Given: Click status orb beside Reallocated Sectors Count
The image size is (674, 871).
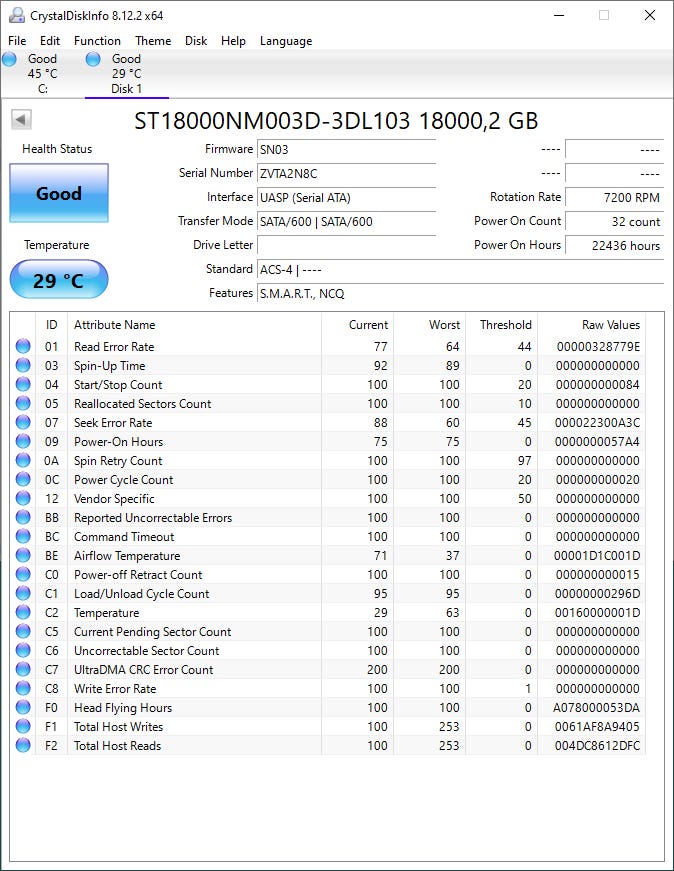Looking at the screenshot, I should [23, 404].
